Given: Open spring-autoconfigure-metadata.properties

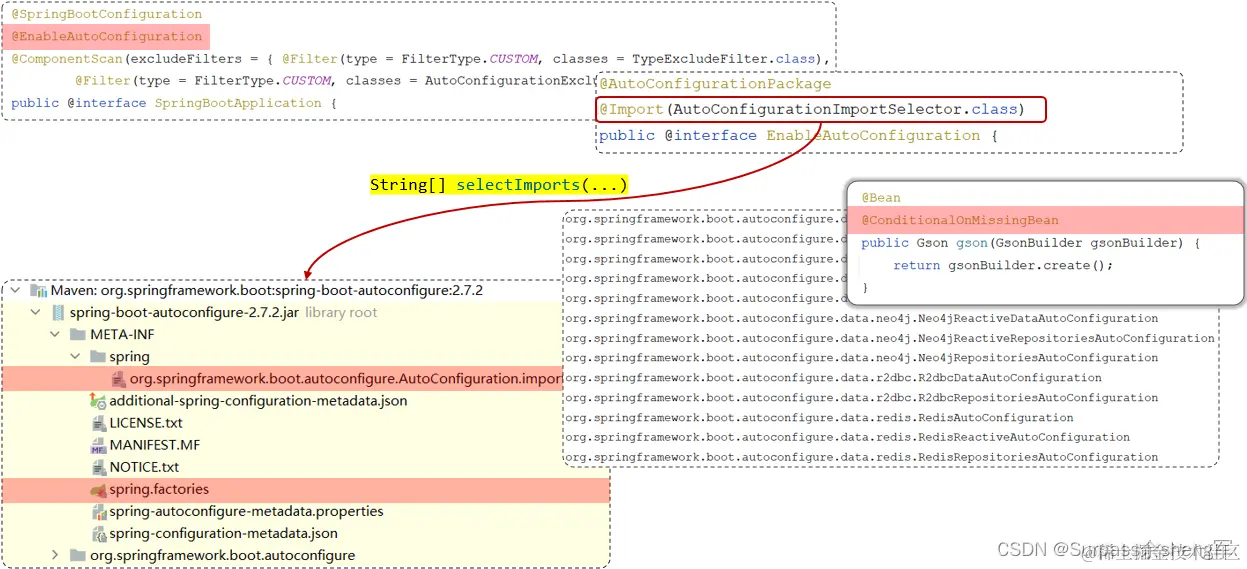Looking at the screenshot, I should click(x=246, y=511).
